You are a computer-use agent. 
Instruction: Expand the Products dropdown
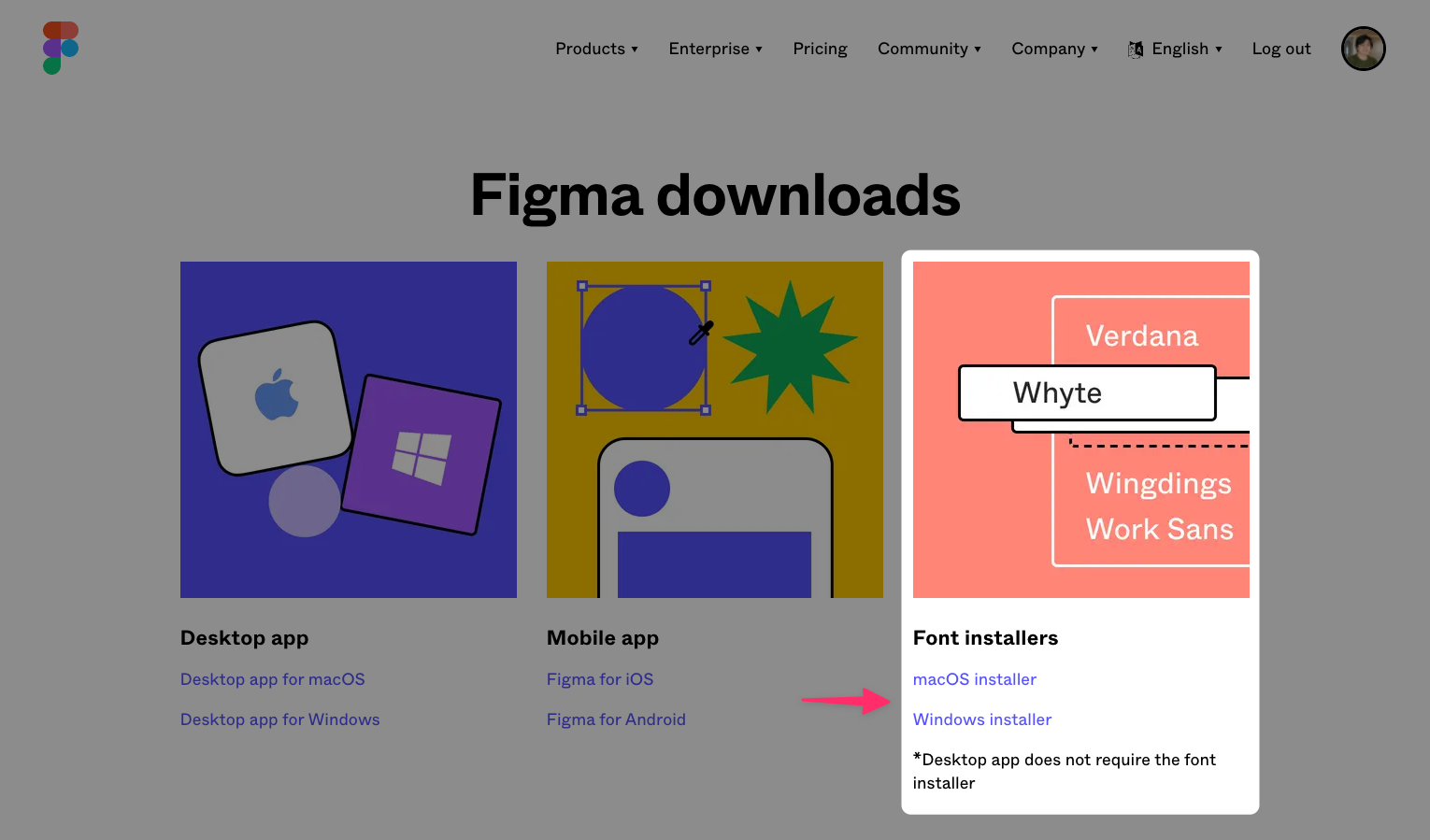coord(596,49)
